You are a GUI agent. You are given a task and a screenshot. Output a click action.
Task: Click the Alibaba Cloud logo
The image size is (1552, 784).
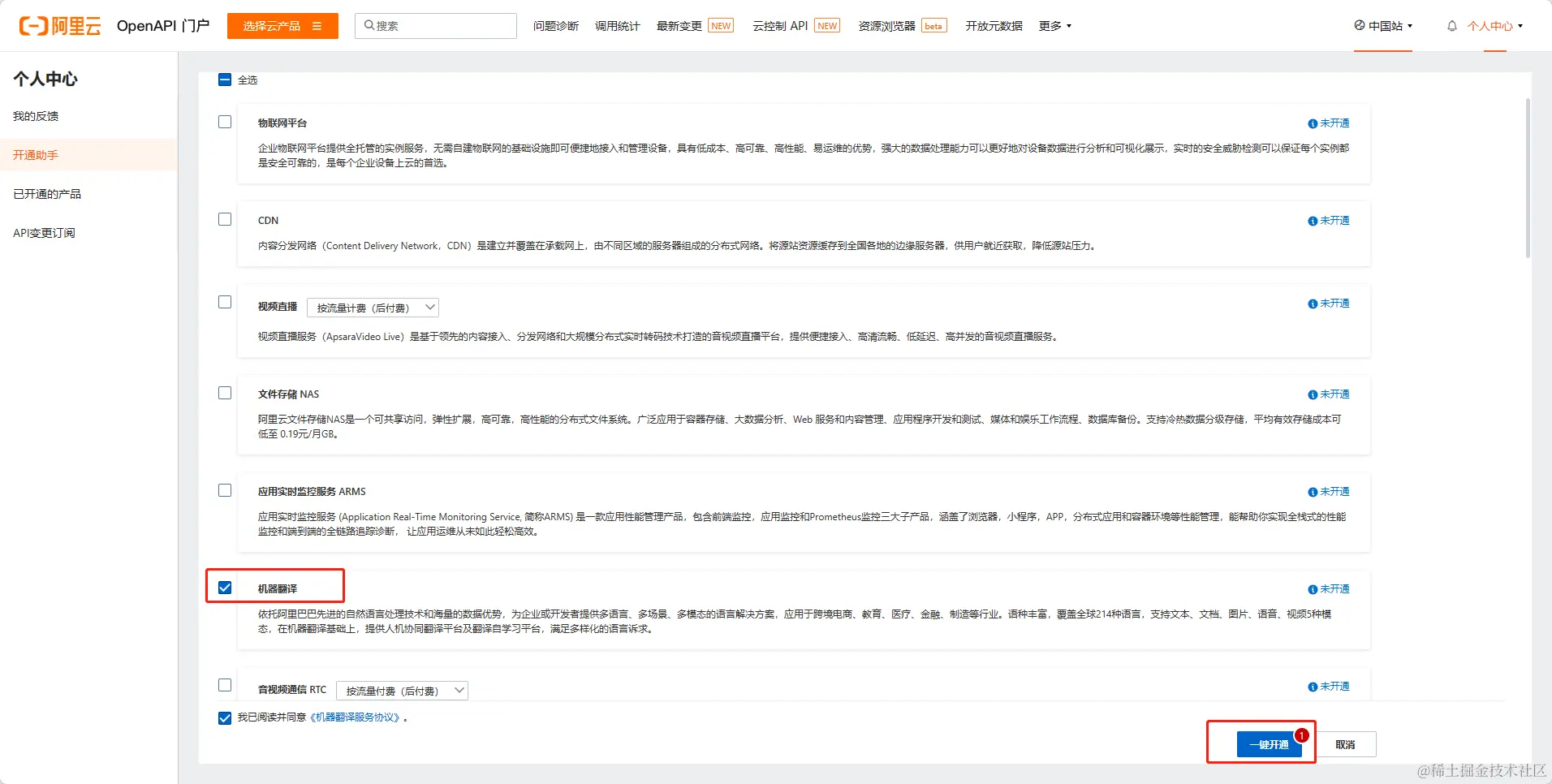coord(60,26)
